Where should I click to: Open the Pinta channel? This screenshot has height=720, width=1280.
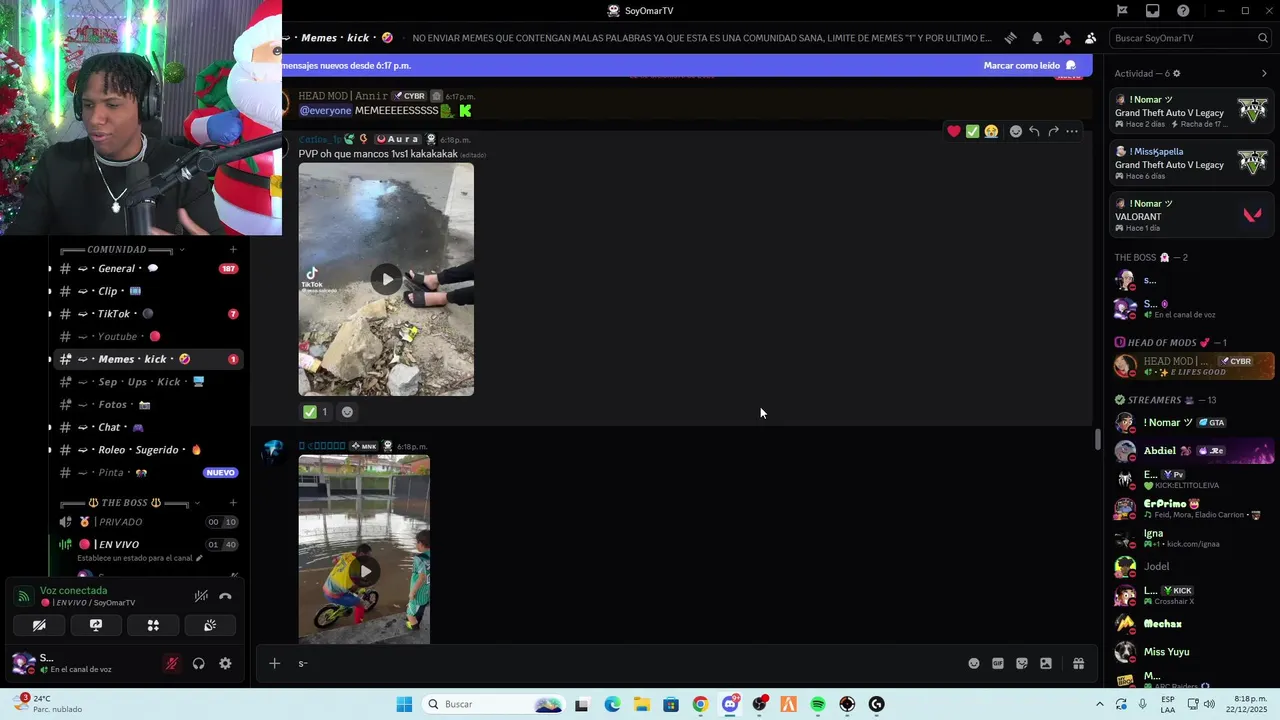click(149, 473)
